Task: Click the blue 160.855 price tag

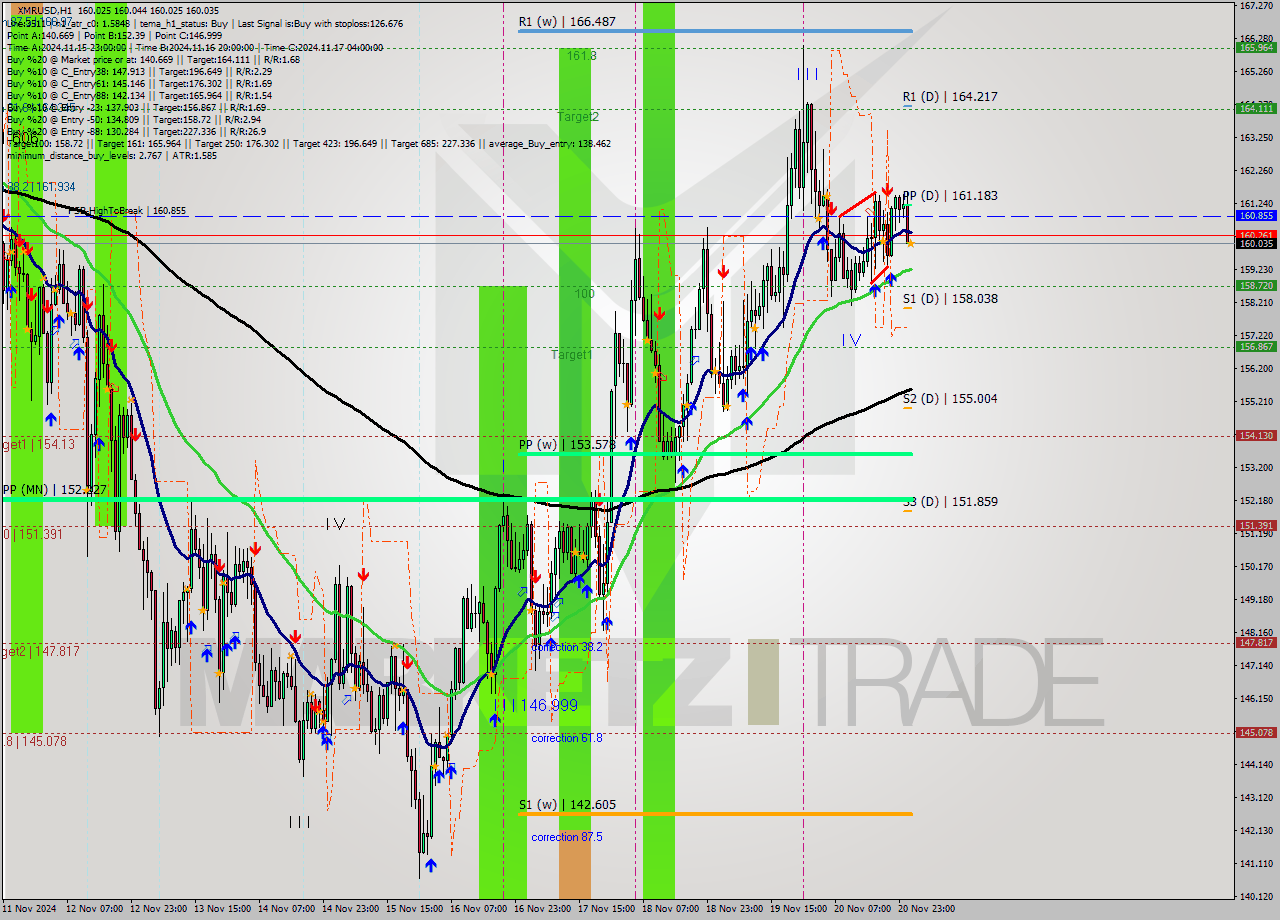Action: pos(1255,215)
